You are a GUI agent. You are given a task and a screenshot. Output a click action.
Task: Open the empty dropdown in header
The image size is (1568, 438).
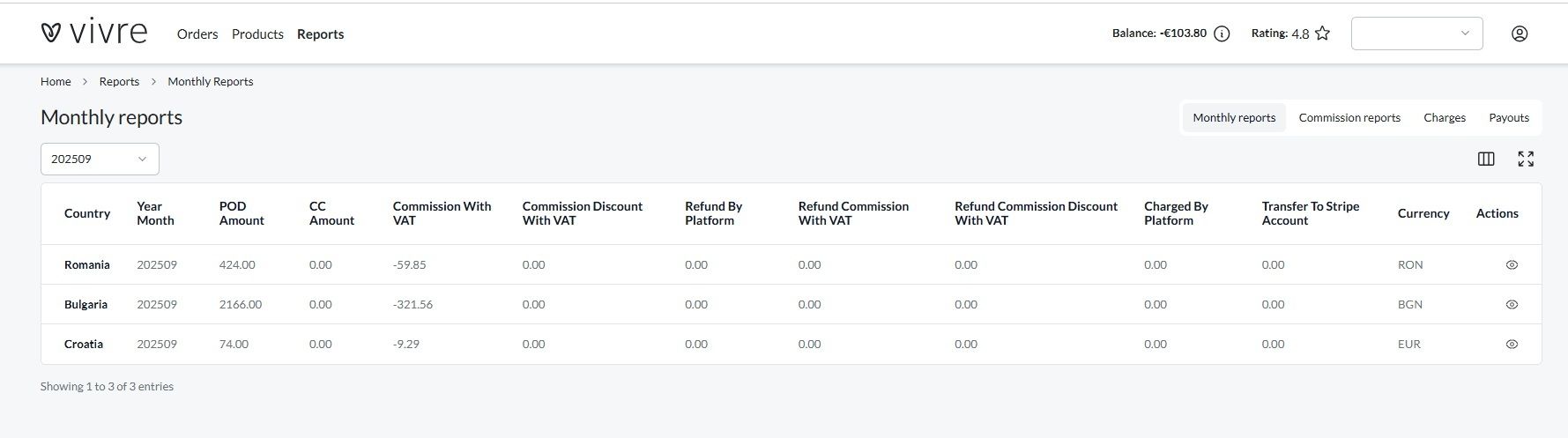click(x=1416, y=33)
